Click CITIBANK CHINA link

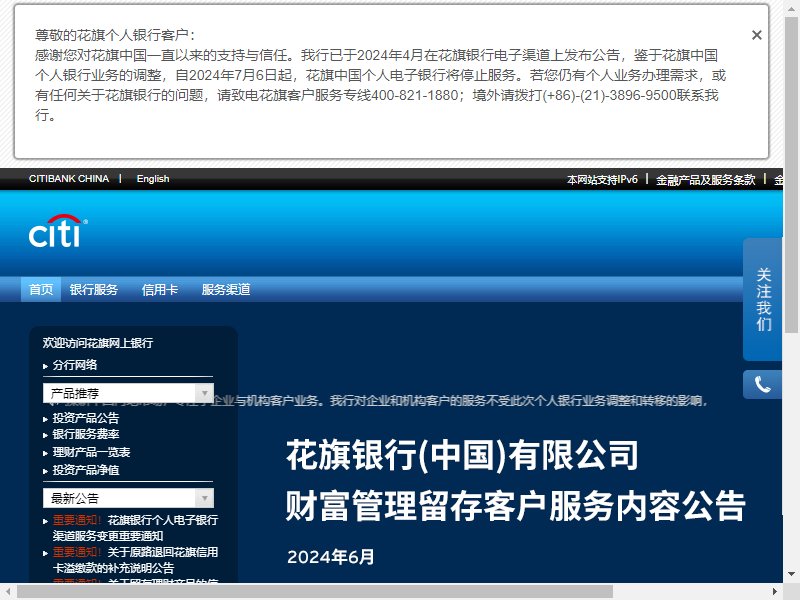69,179
